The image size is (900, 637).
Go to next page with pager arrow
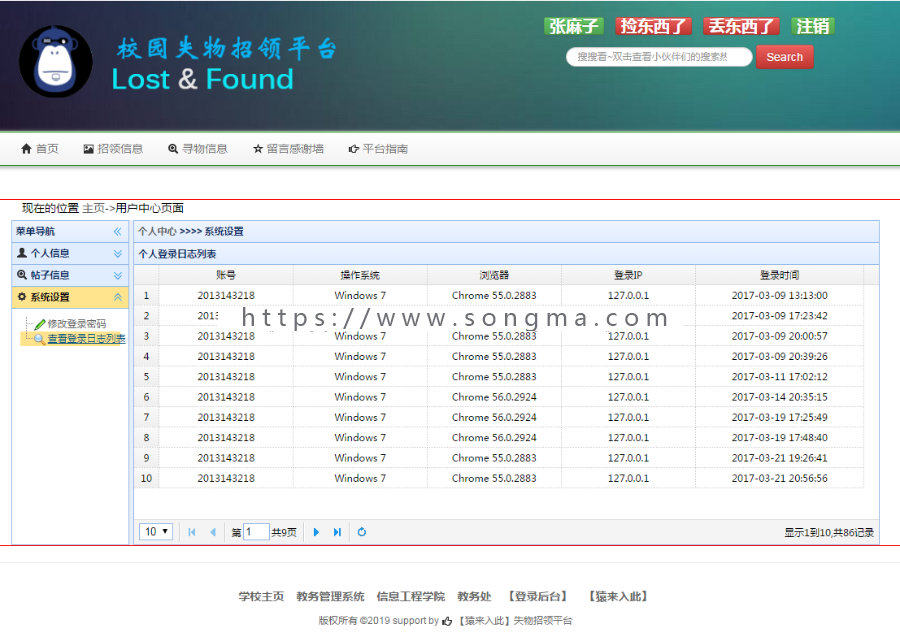pos(316,532)
